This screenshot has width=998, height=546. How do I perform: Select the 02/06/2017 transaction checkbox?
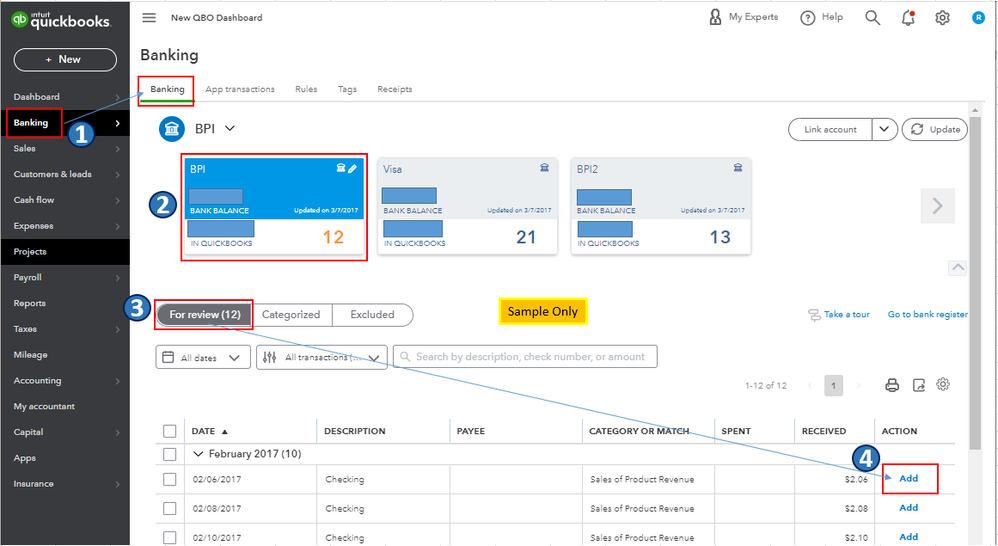point(169,479)
